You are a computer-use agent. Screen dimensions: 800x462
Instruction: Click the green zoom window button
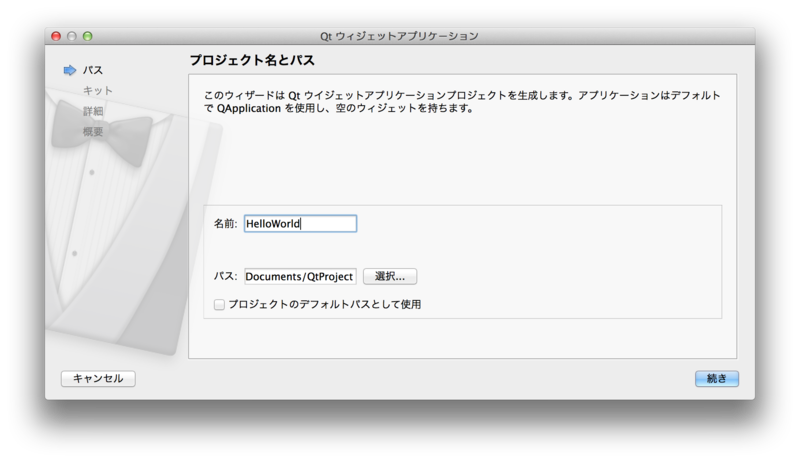[x=88, y=36]
